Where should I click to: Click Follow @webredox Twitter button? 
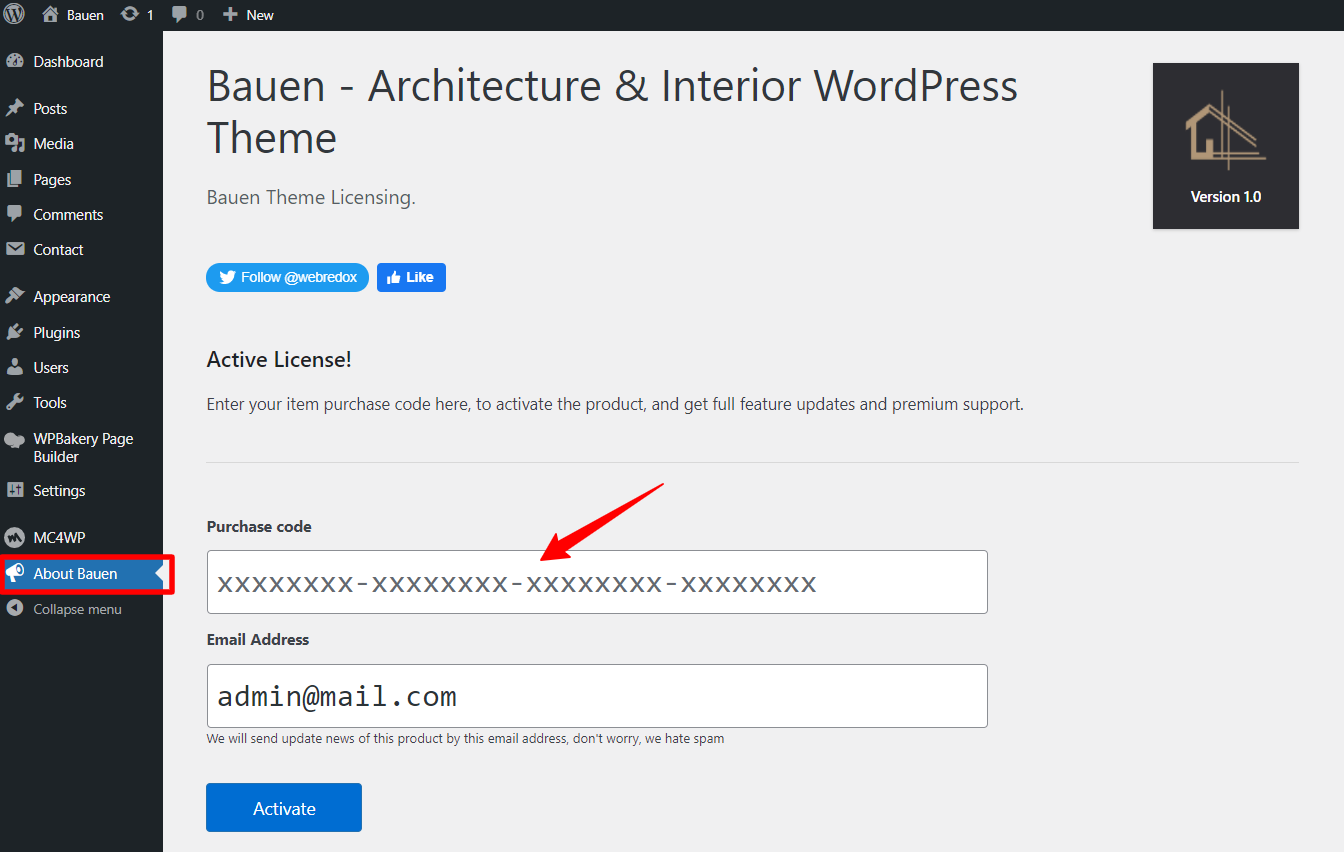pyautogui.click(x=287, y=277)
